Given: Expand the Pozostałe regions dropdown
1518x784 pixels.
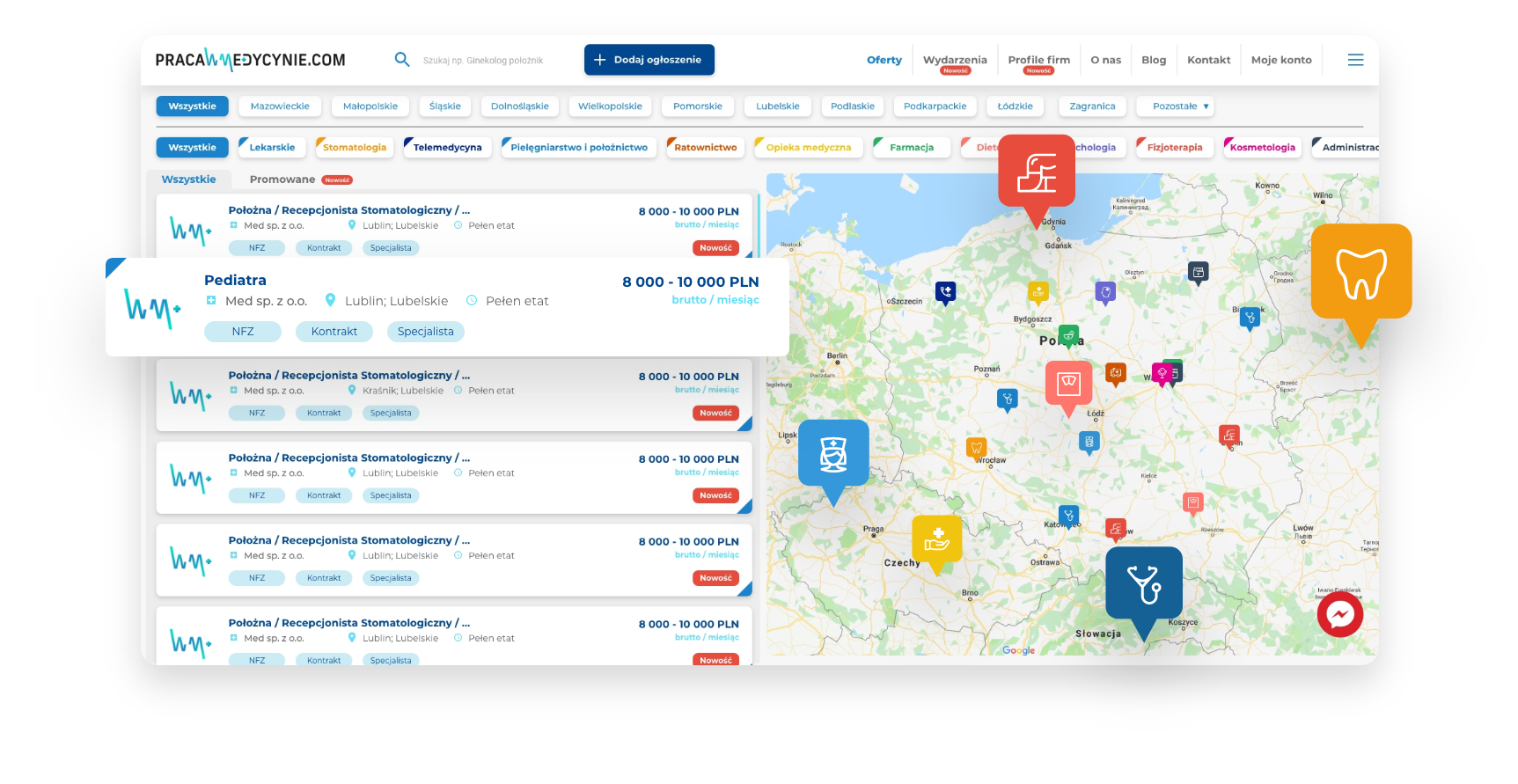Looking at the screenshot, I should (x=1175, y=106).
